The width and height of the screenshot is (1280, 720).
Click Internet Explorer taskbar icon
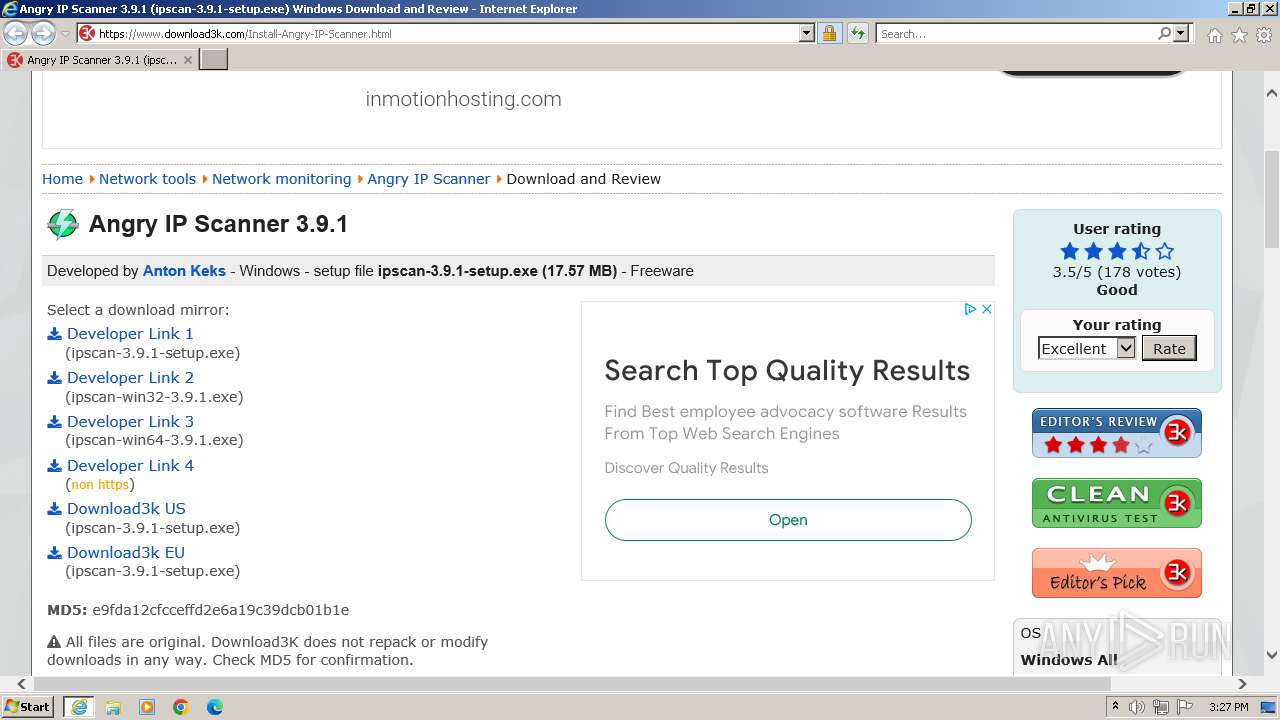pyautogui.click(x=79, y=707)
